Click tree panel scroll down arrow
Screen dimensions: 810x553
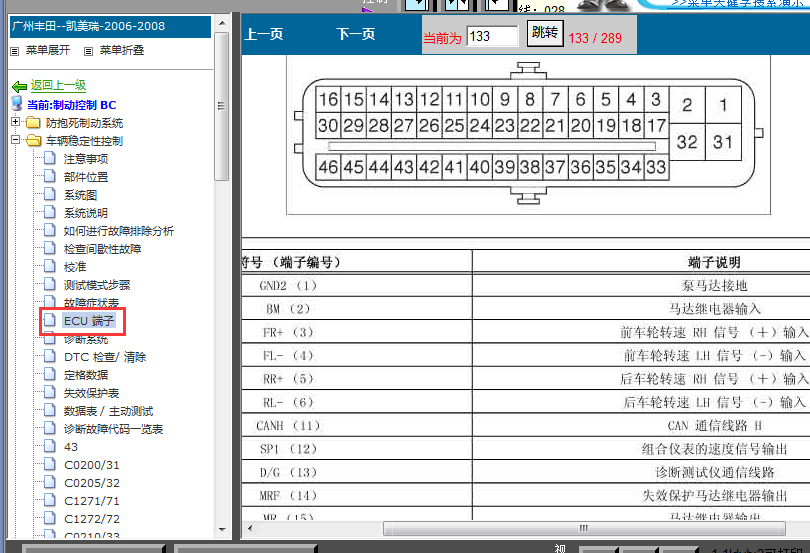pos(222,530)
